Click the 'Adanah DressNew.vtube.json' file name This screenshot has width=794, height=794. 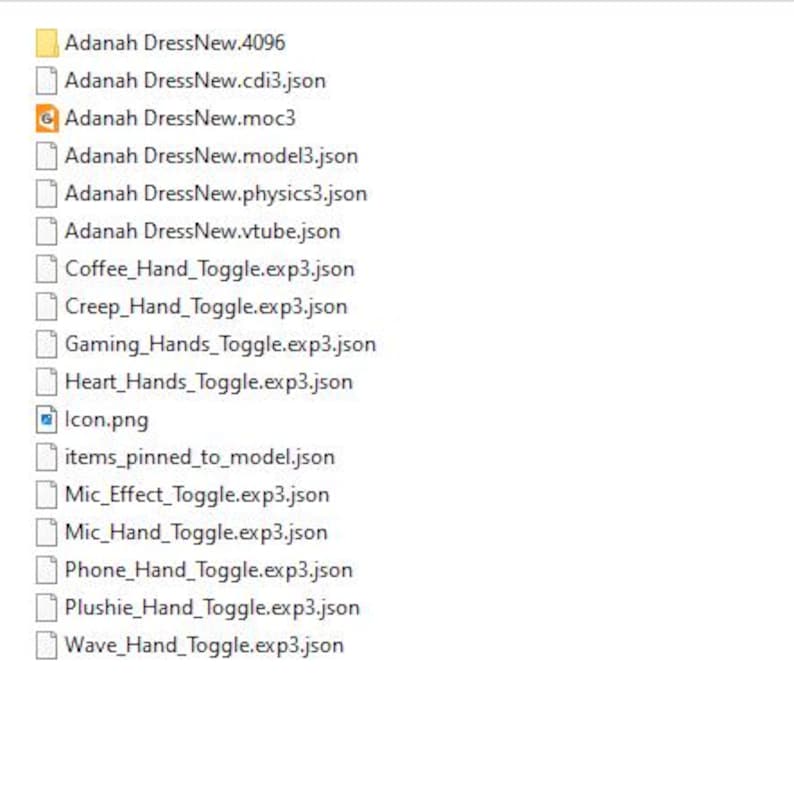coord(203,231)
